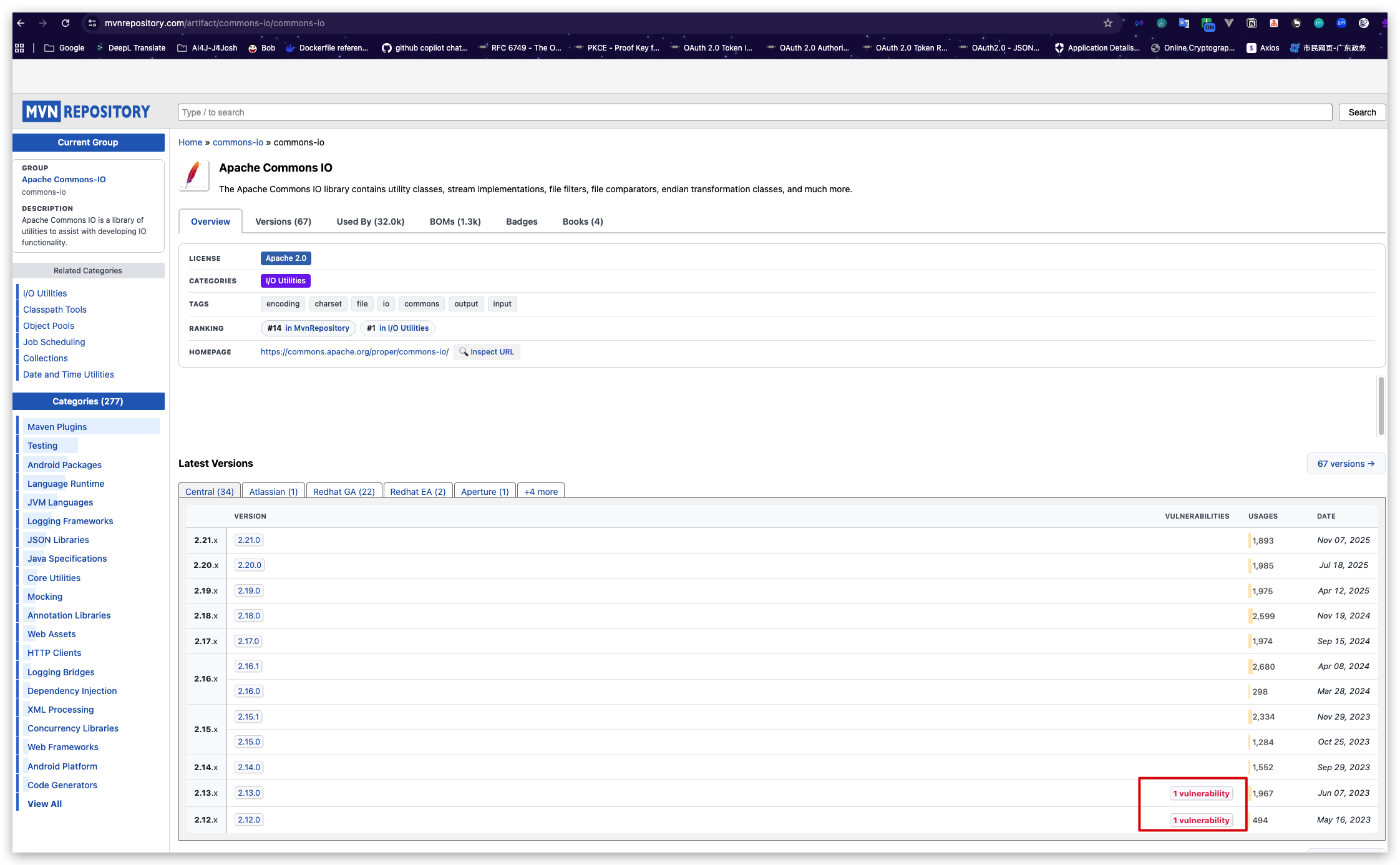Expand the '+4 more' repositories tab
The width and height of the screenshot is (1400, 865).
[x=541, y=491]
